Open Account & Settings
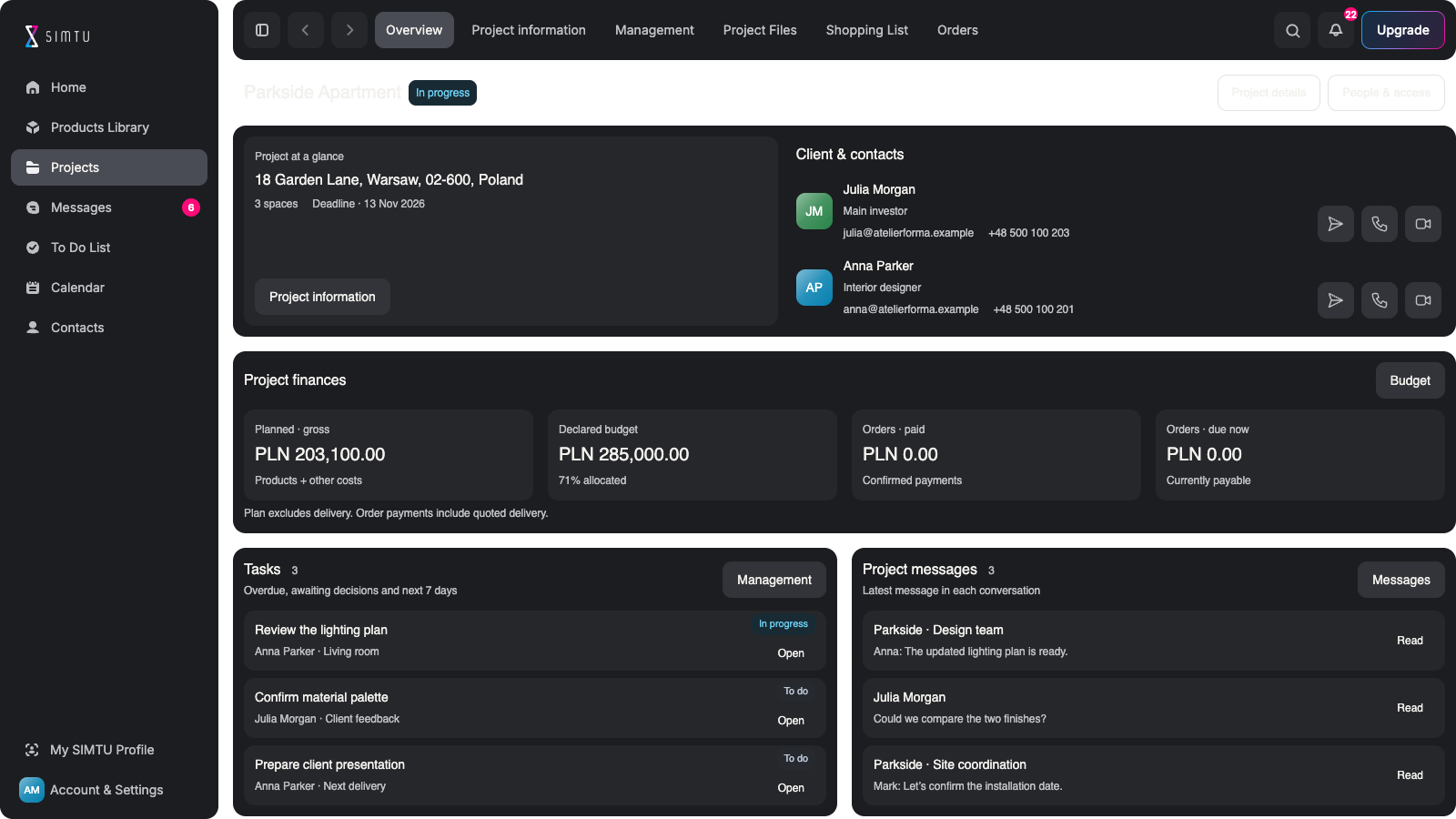This screenshot has height=819, width=1456. click(109, 790)
